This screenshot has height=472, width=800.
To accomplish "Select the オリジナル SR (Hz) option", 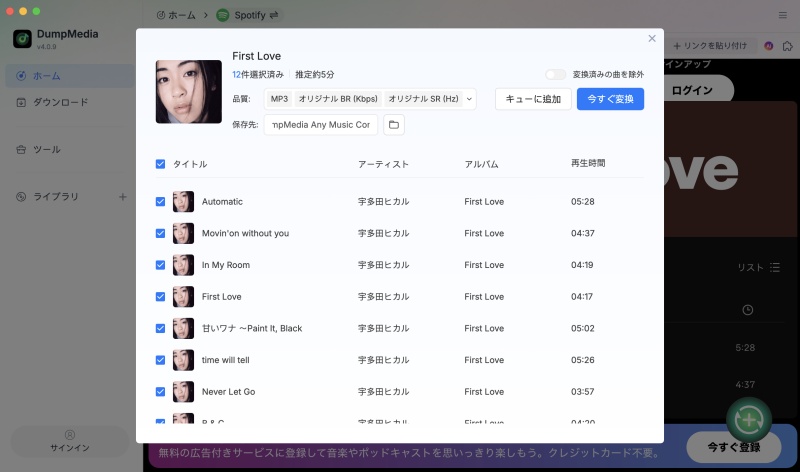I will coord(423,99).
